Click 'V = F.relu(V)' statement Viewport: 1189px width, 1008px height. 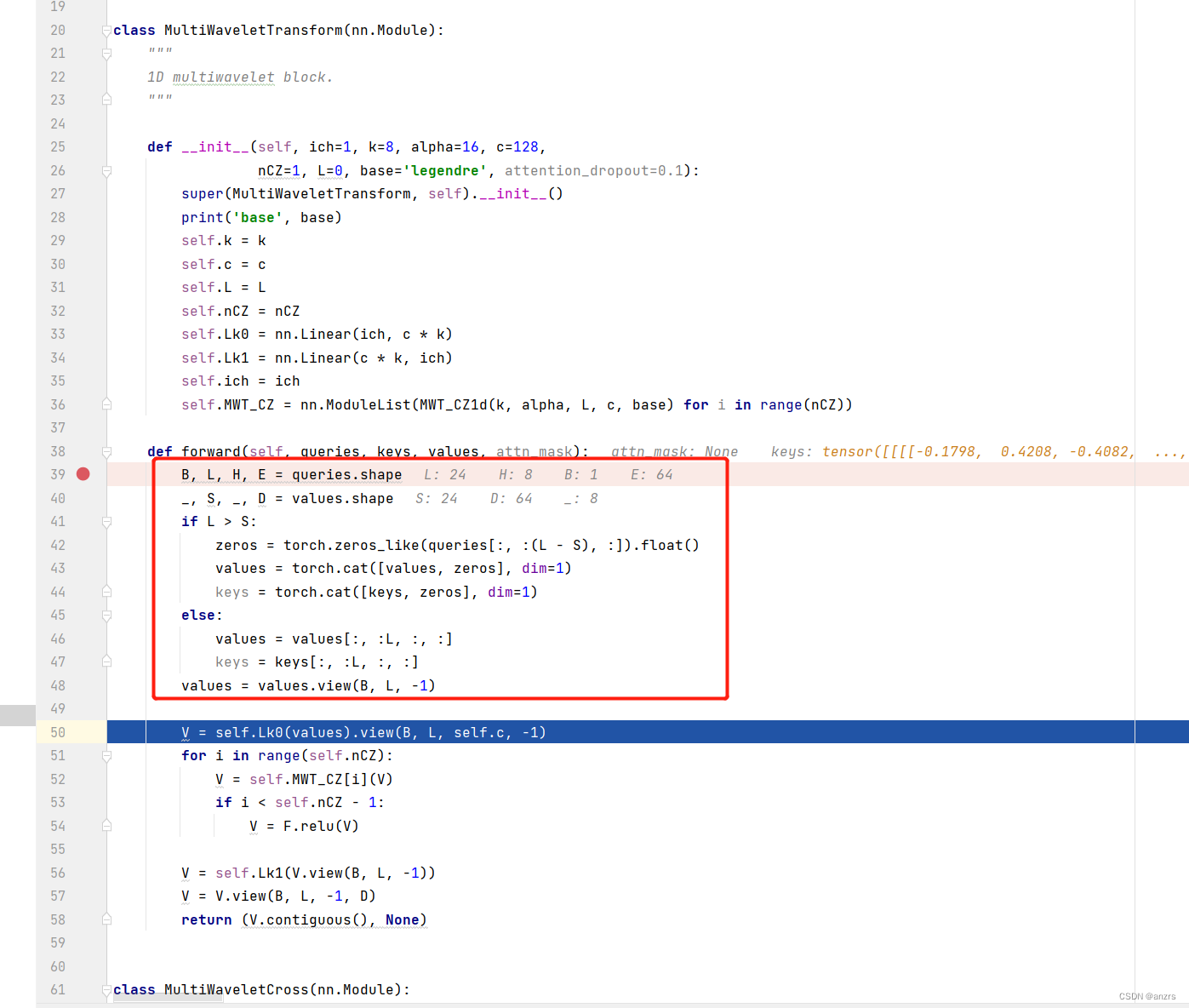(x=304, y=826)
